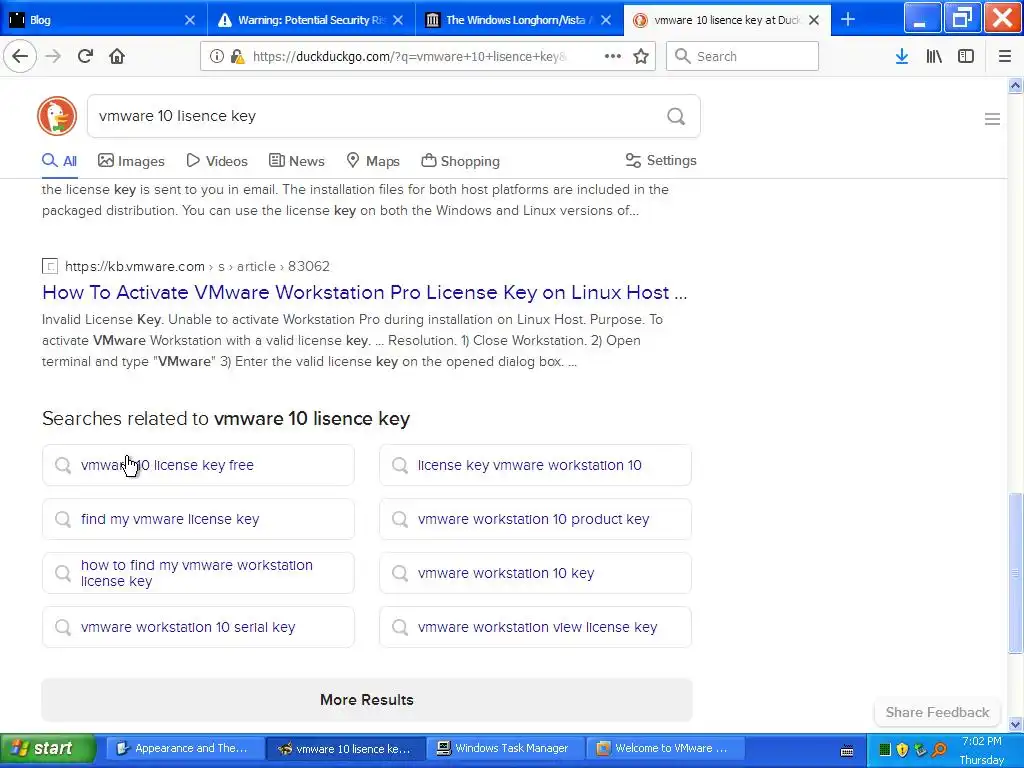Bookmark this page with star icon
Image resolution: width=1024 pixels, height=768 pixels.
pyautogui.click(x=641, y=56)
